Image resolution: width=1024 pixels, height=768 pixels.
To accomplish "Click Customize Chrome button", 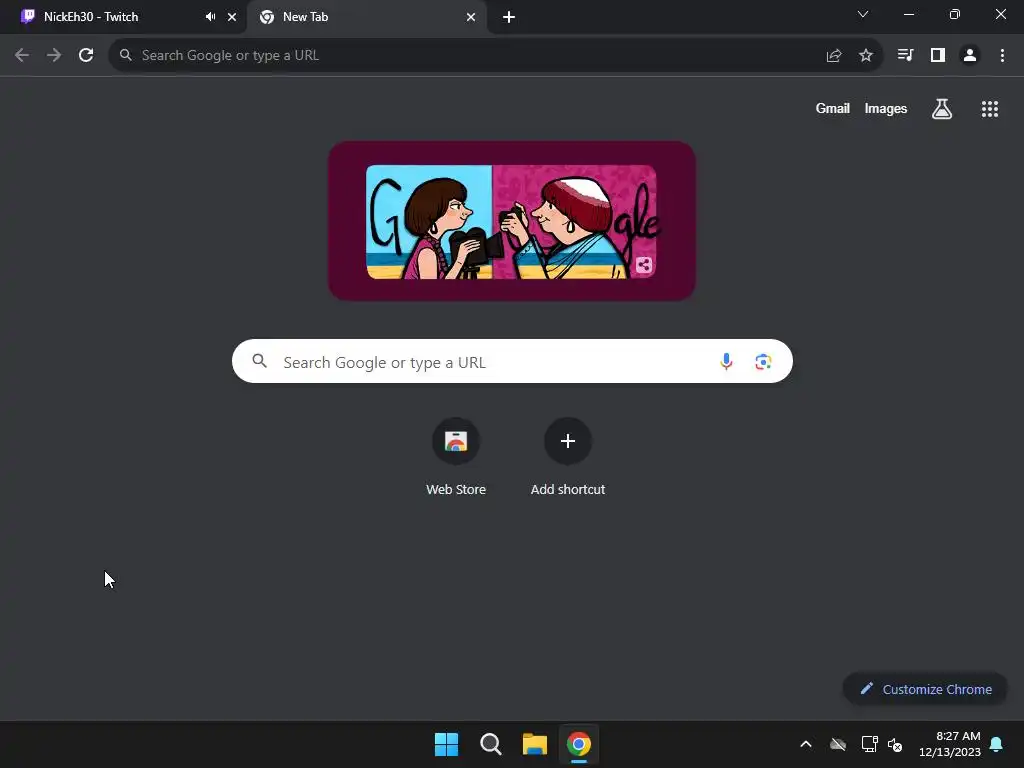I will 925,689.
